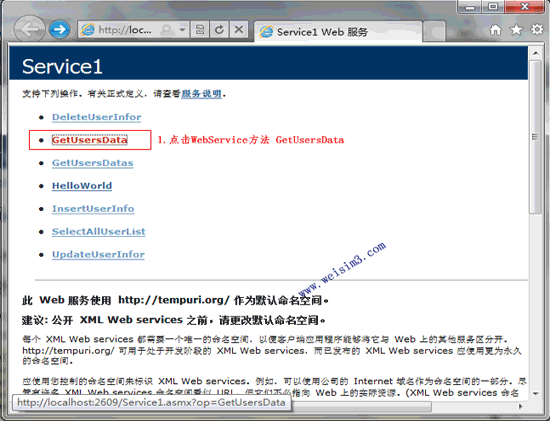Open the HelloWorld link

pos(82,186)
